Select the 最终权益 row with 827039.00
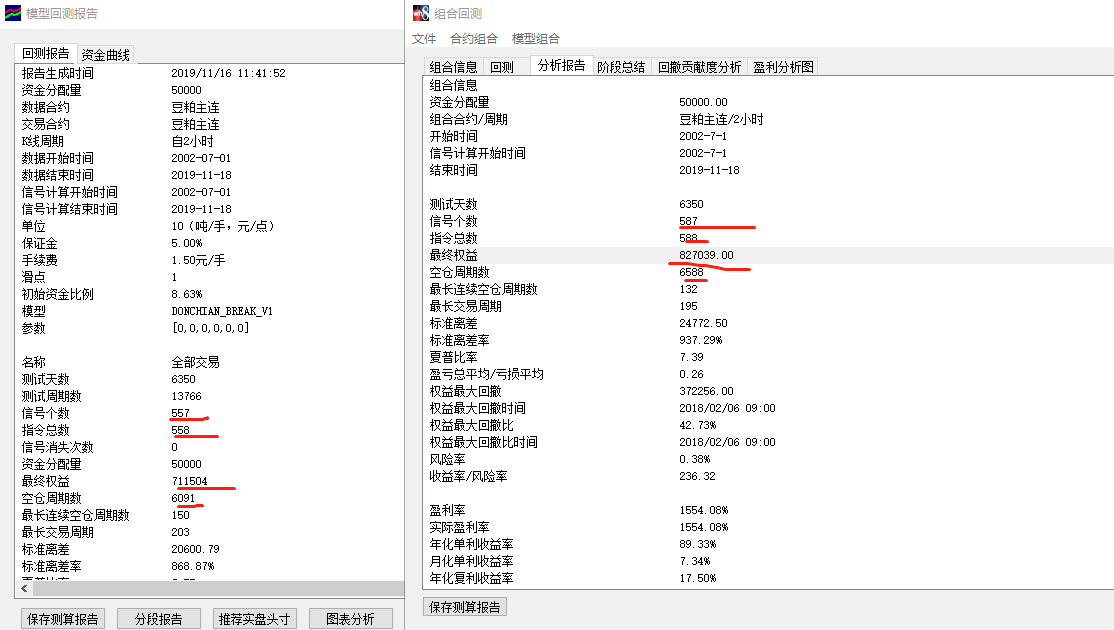1114x630 pixels. (x=768, y=255)
